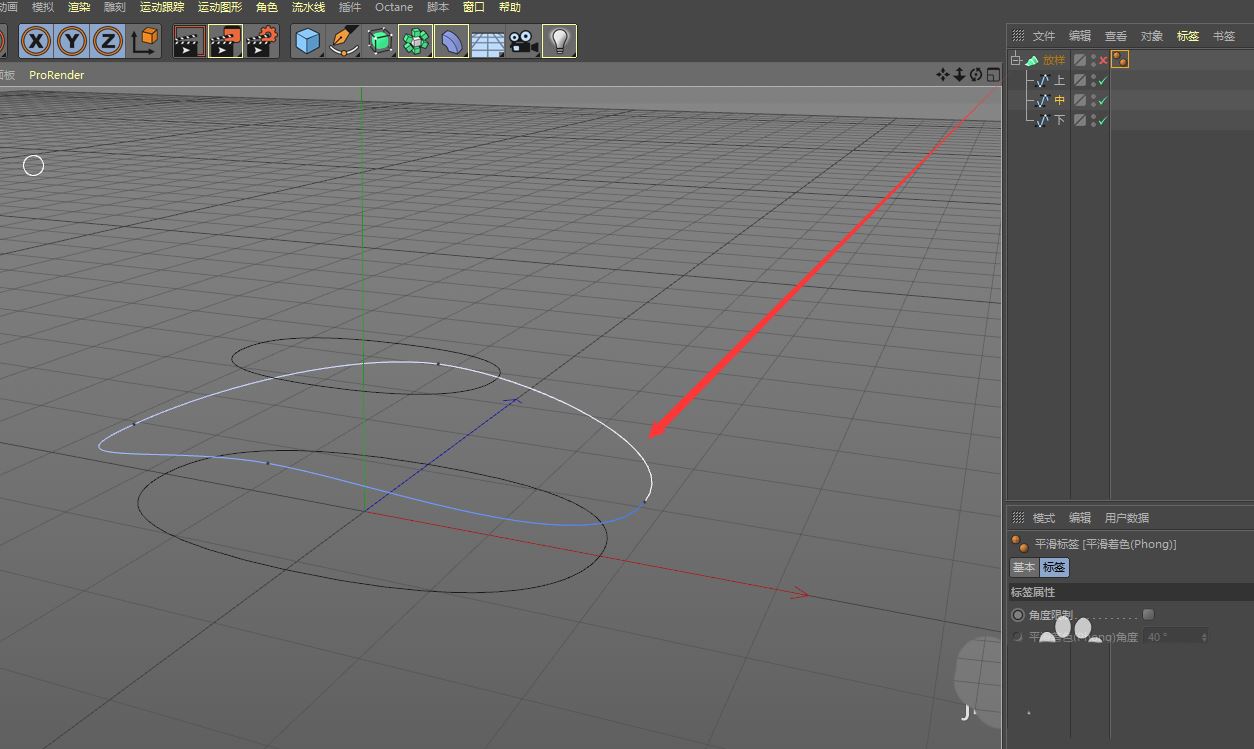Click the subdivision surface generator icon
The height and width of the screenshot is (749, 1254).
coord(380,41)
